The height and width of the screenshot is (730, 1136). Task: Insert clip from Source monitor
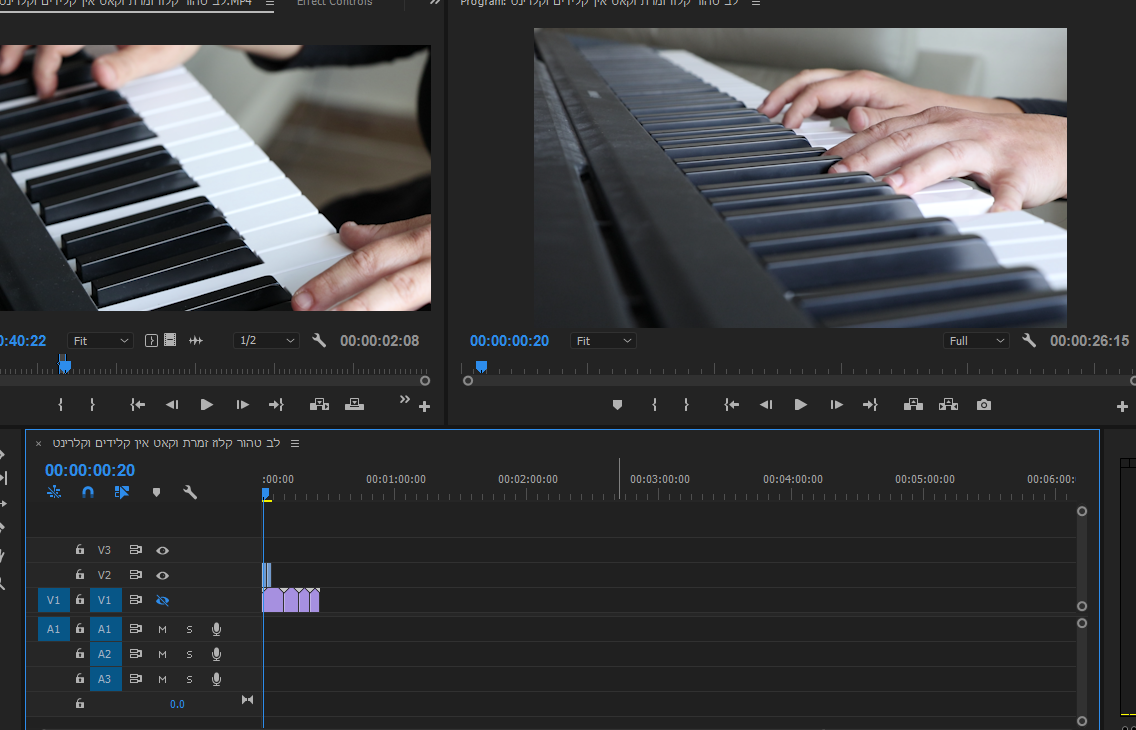click(320, 405)
